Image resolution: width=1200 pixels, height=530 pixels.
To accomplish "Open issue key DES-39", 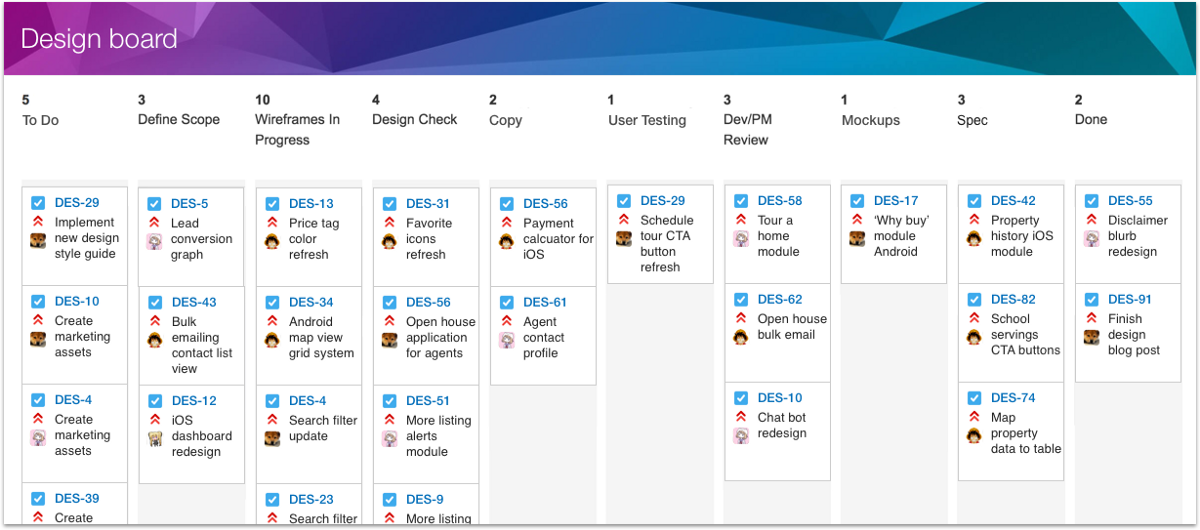I will [77, 498].
